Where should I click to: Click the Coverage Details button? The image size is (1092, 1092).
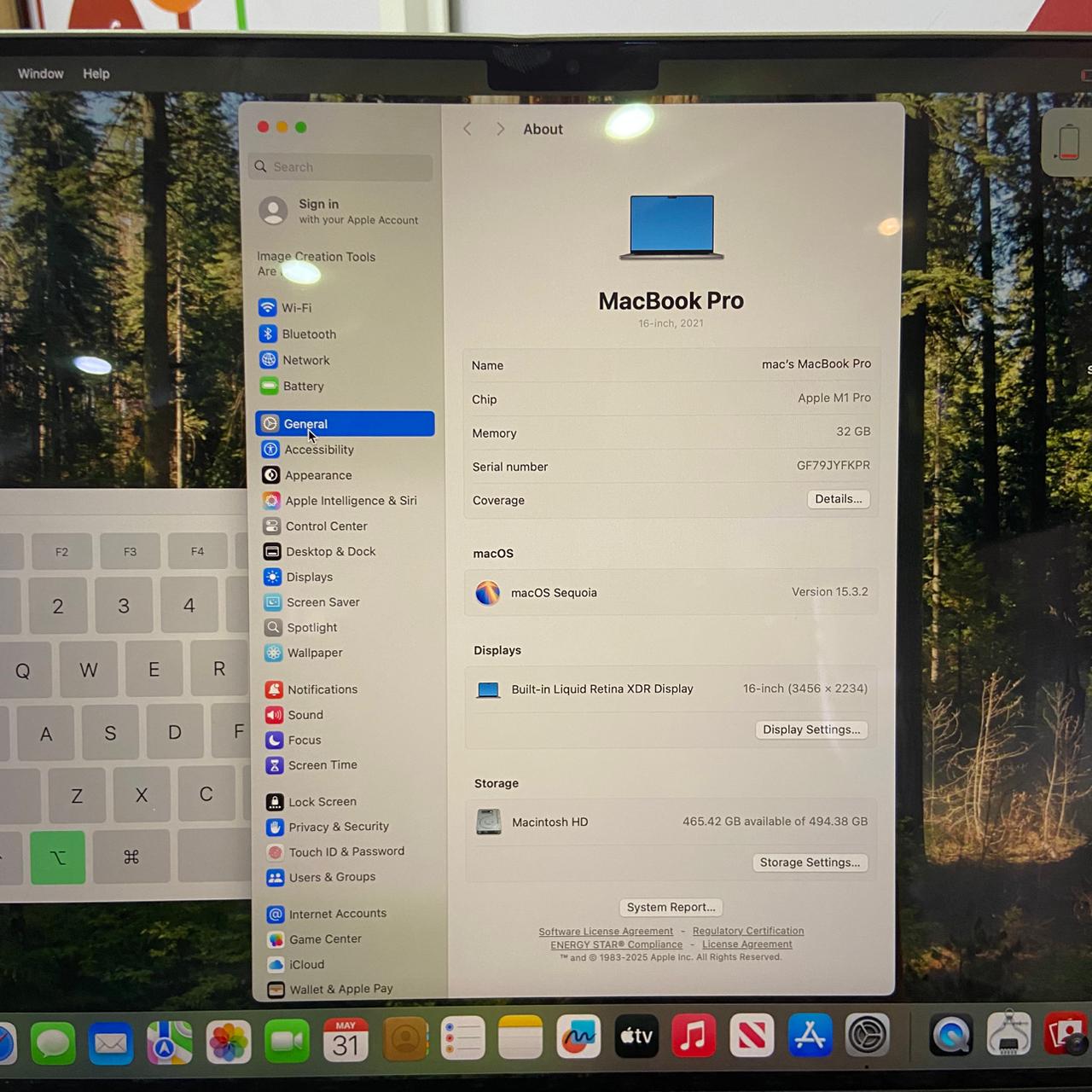coord(838,499)
